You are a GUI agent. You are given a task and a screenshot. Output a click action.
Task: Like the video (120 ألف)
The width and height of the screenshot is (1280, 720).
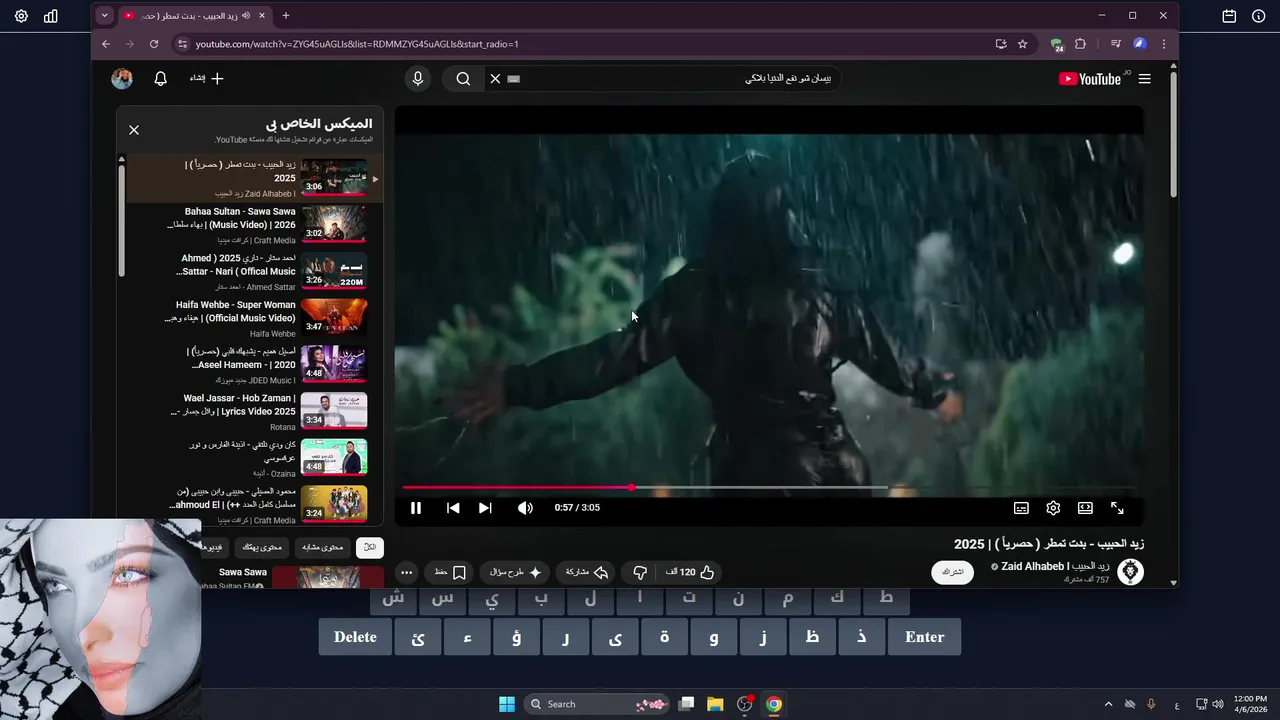click(690, 572)
